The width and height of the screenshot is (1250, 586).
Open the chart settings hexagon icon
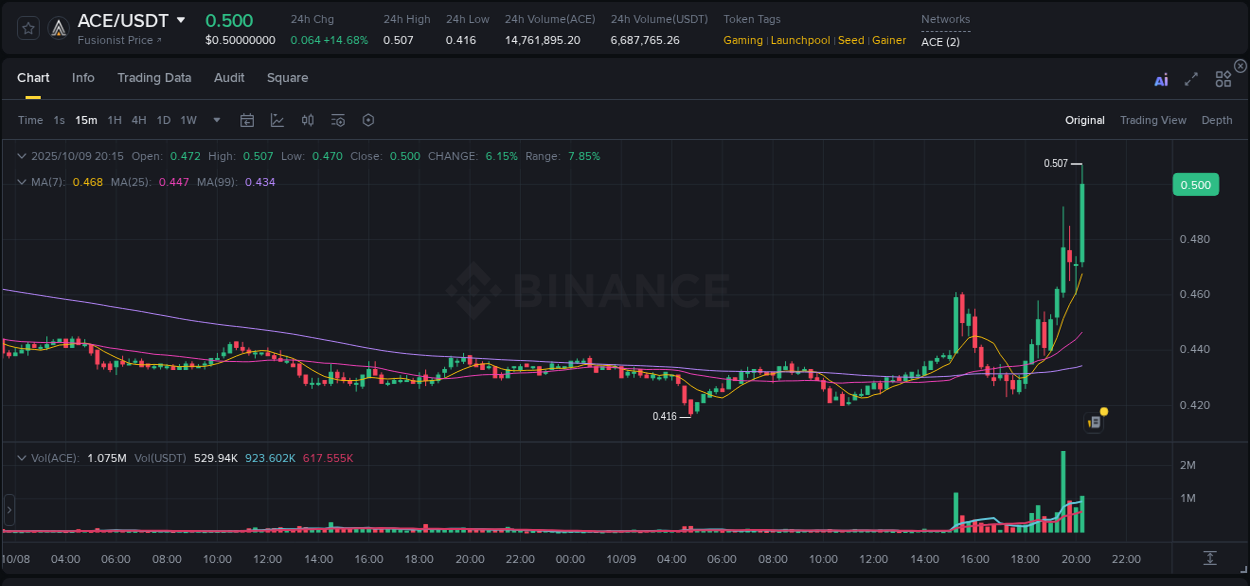coord(368,120)
